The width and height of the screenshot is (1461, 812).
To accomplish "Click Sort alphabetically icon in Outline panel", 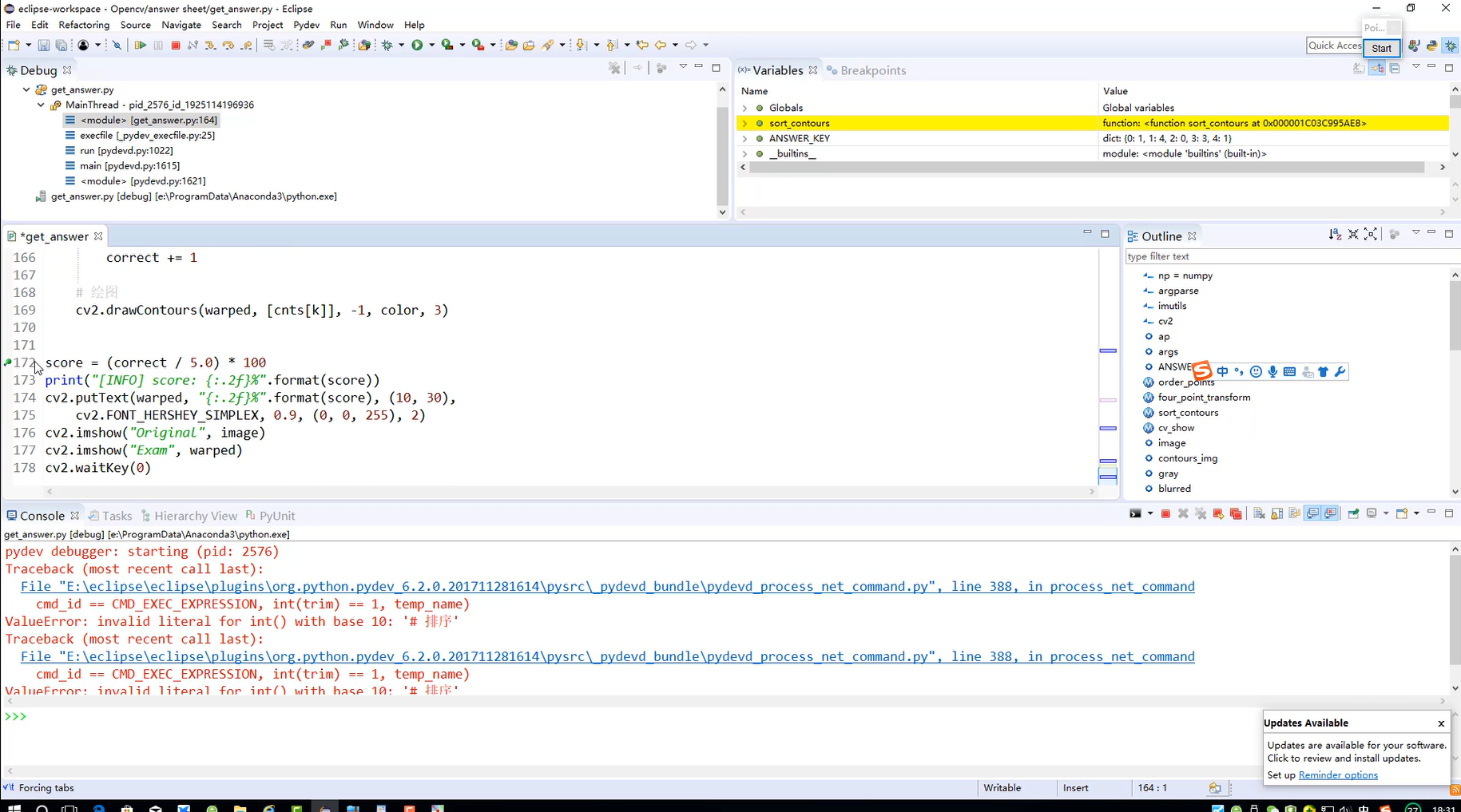I will (1335, 234).
